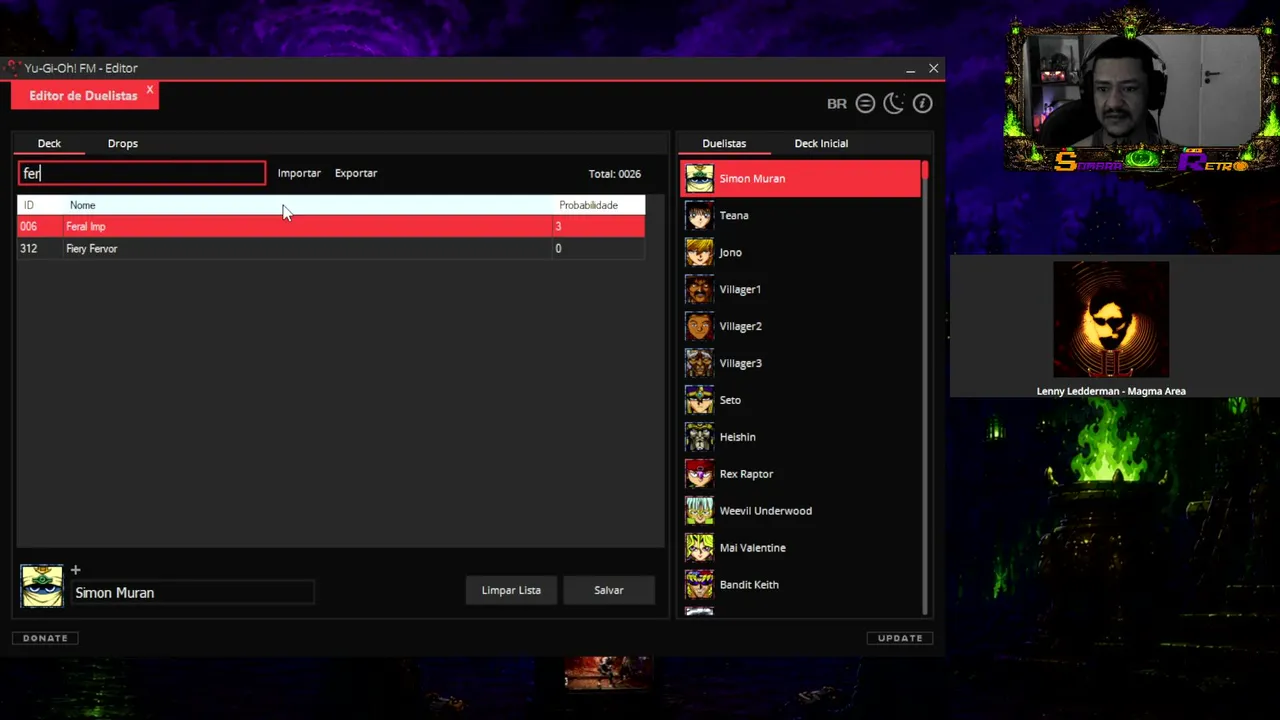Click the Salvar button
Screen dimensions: 1280x720
tap(609, 590)
